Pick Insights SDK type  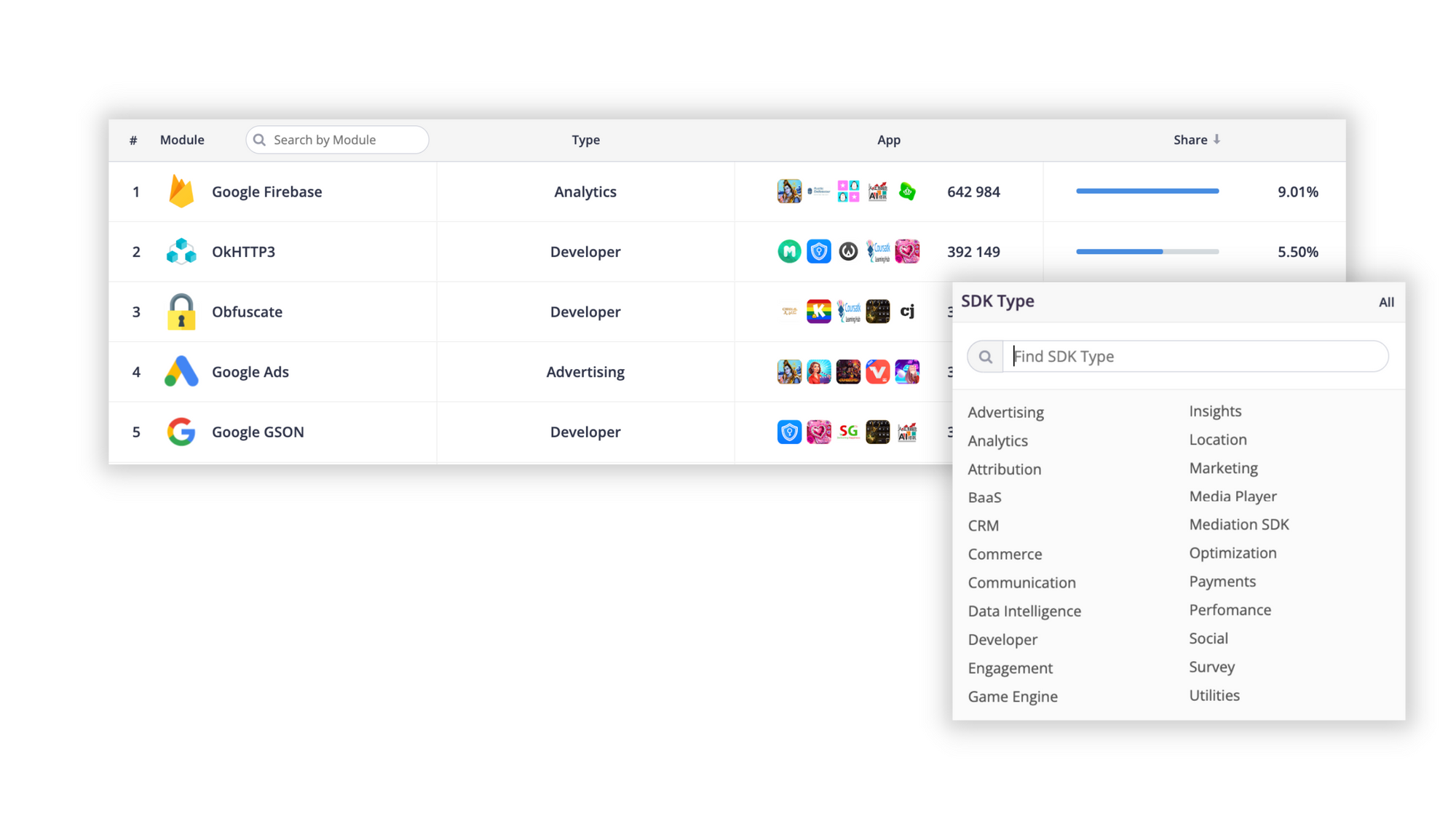[1215, 411]
